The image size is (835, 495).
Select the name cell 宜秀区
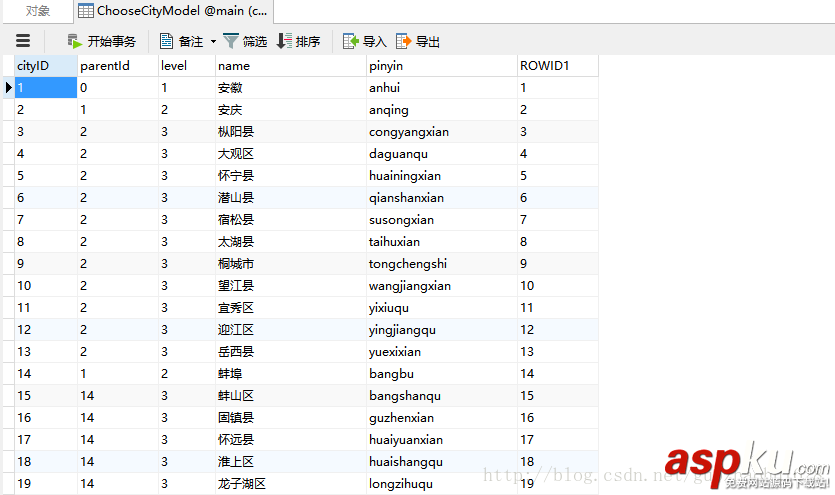point(291,308)
